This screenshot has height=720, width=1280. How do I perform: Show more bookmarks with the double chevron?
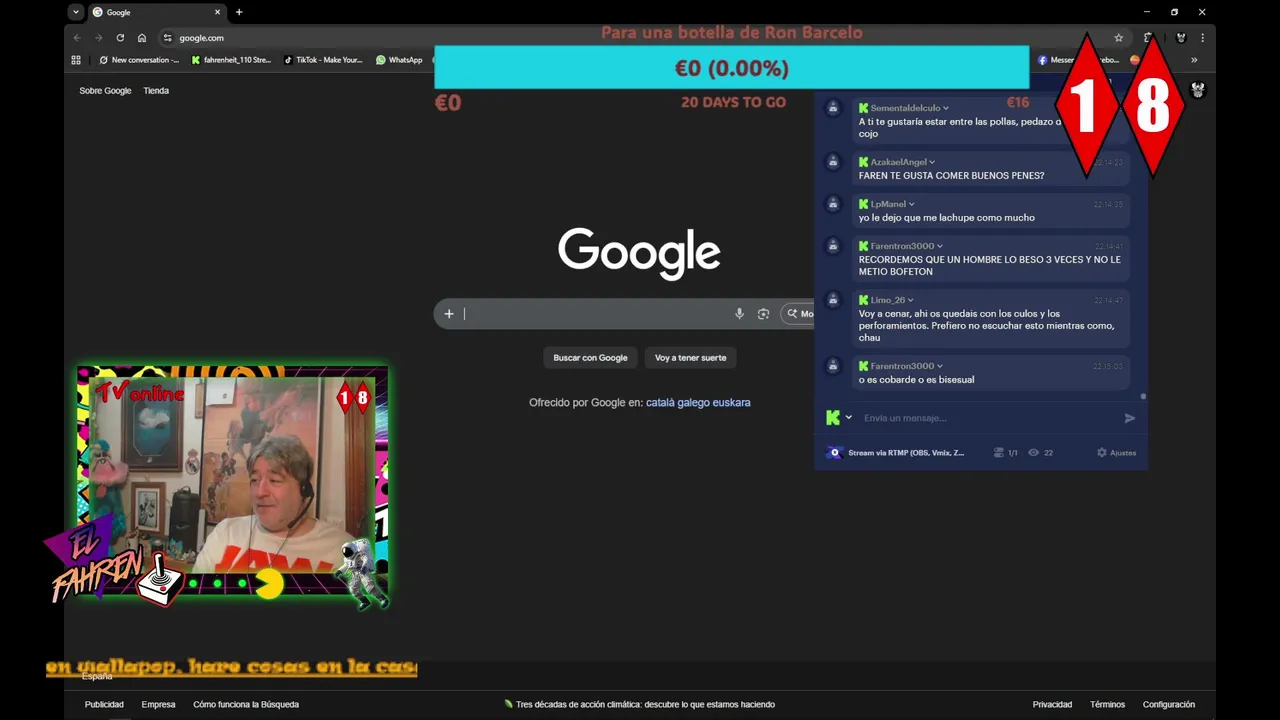[1193, 60]
